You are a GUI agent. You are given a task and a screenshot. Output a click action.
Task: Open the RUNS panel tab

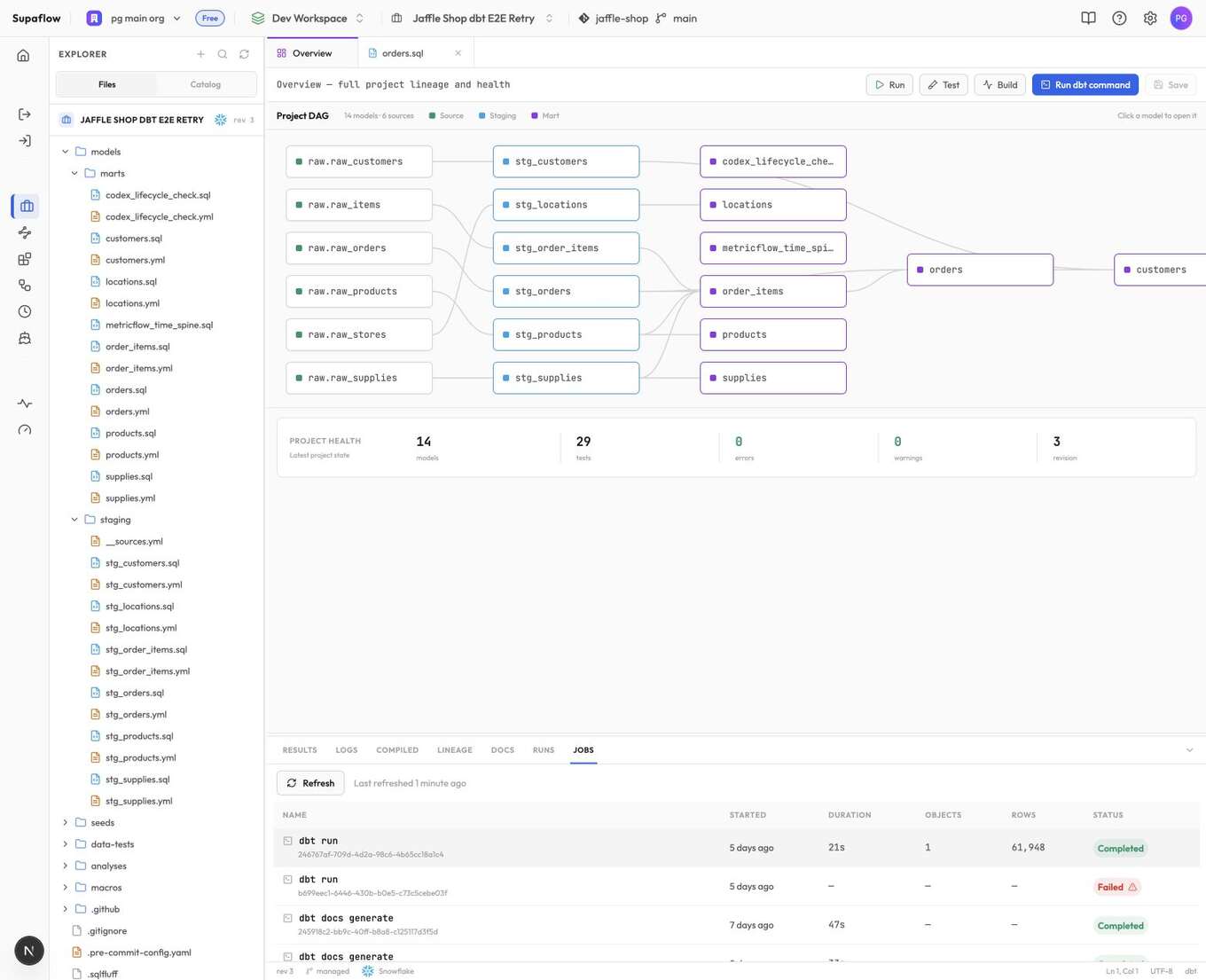click(x=544, y=750)
